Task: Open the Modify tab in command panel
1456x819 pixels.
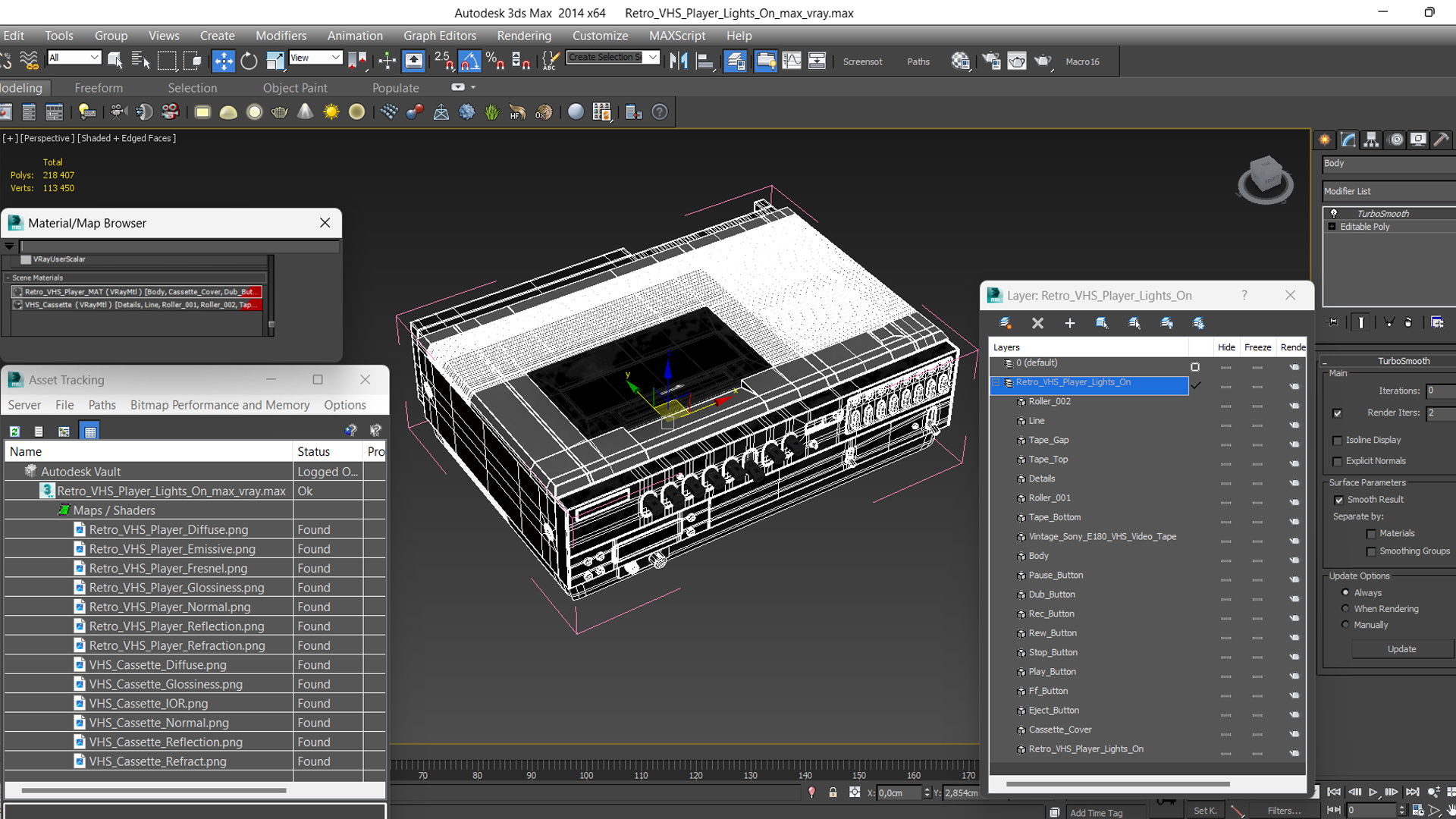Action: [1348, 140]
